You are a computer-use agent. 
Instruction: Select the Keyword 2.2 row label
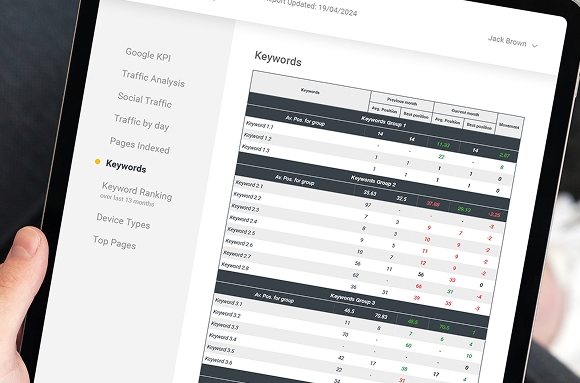247,196
